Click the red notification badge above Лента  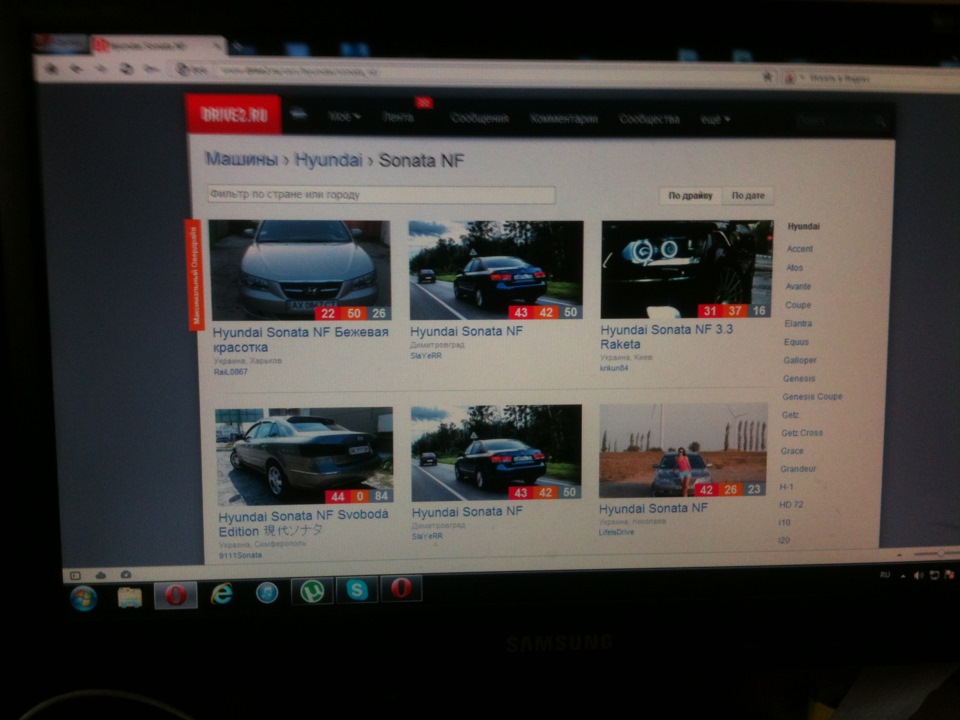pyautogui.click(x=424, y=102)
